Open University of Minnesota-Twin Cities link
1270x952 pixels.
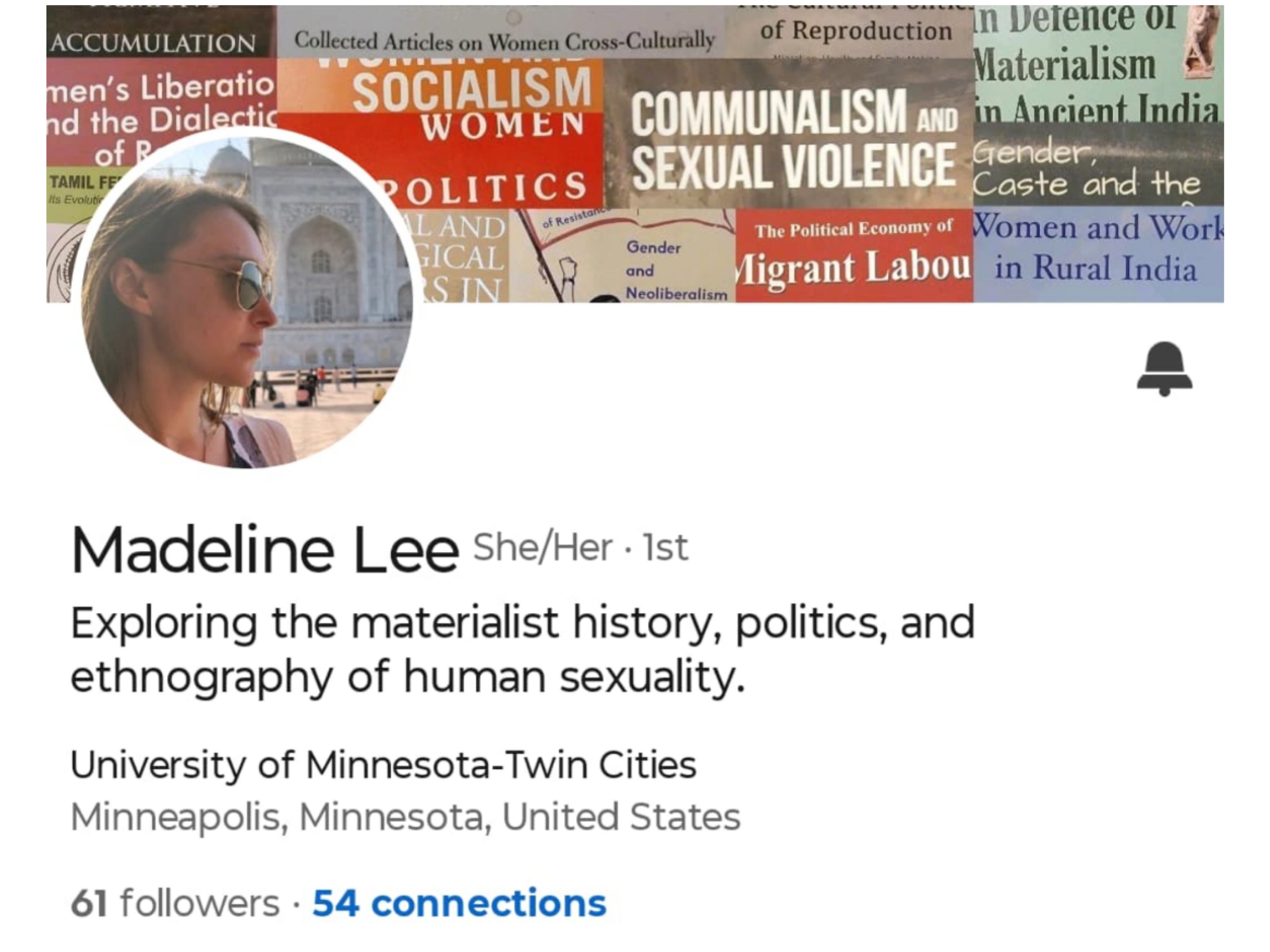(383, 765)
